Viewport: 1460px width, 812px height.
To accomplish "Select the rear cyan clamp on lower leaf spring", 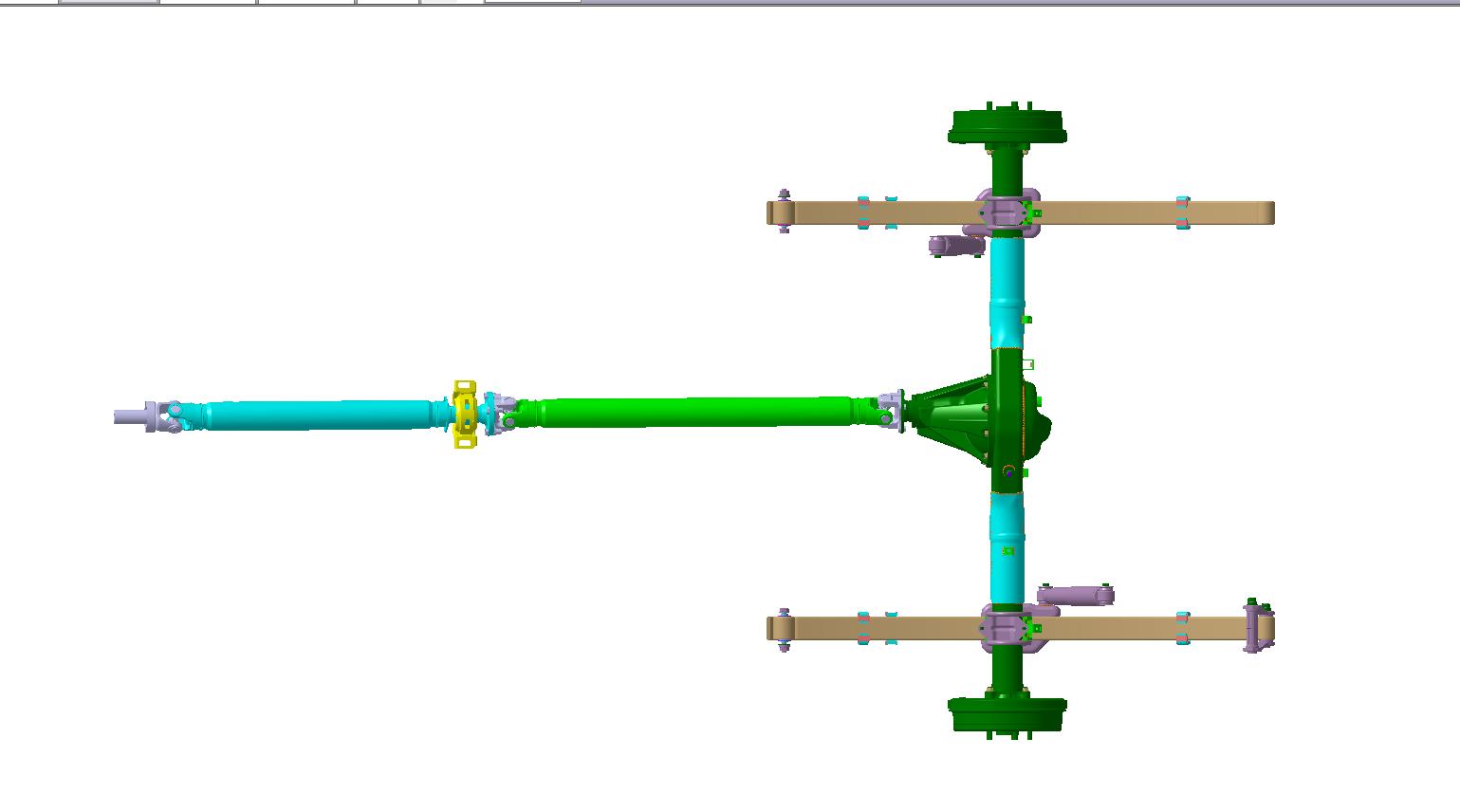I will pyautogui.click(x=1182, y=628).
